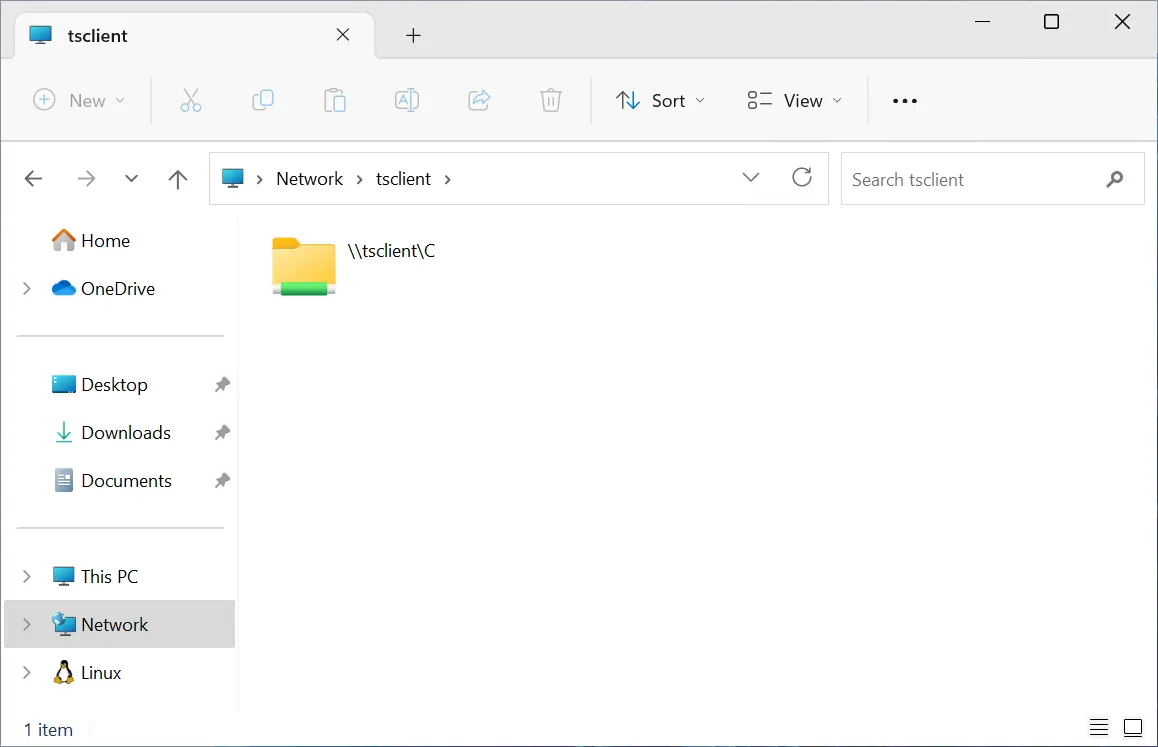Select Downloads in the sidebar
The image size is (1158, 747).
(x=126, y=433)
